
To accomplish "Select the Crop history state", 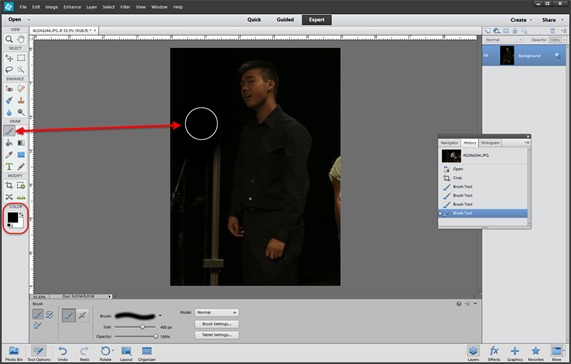I will (483, 178).
